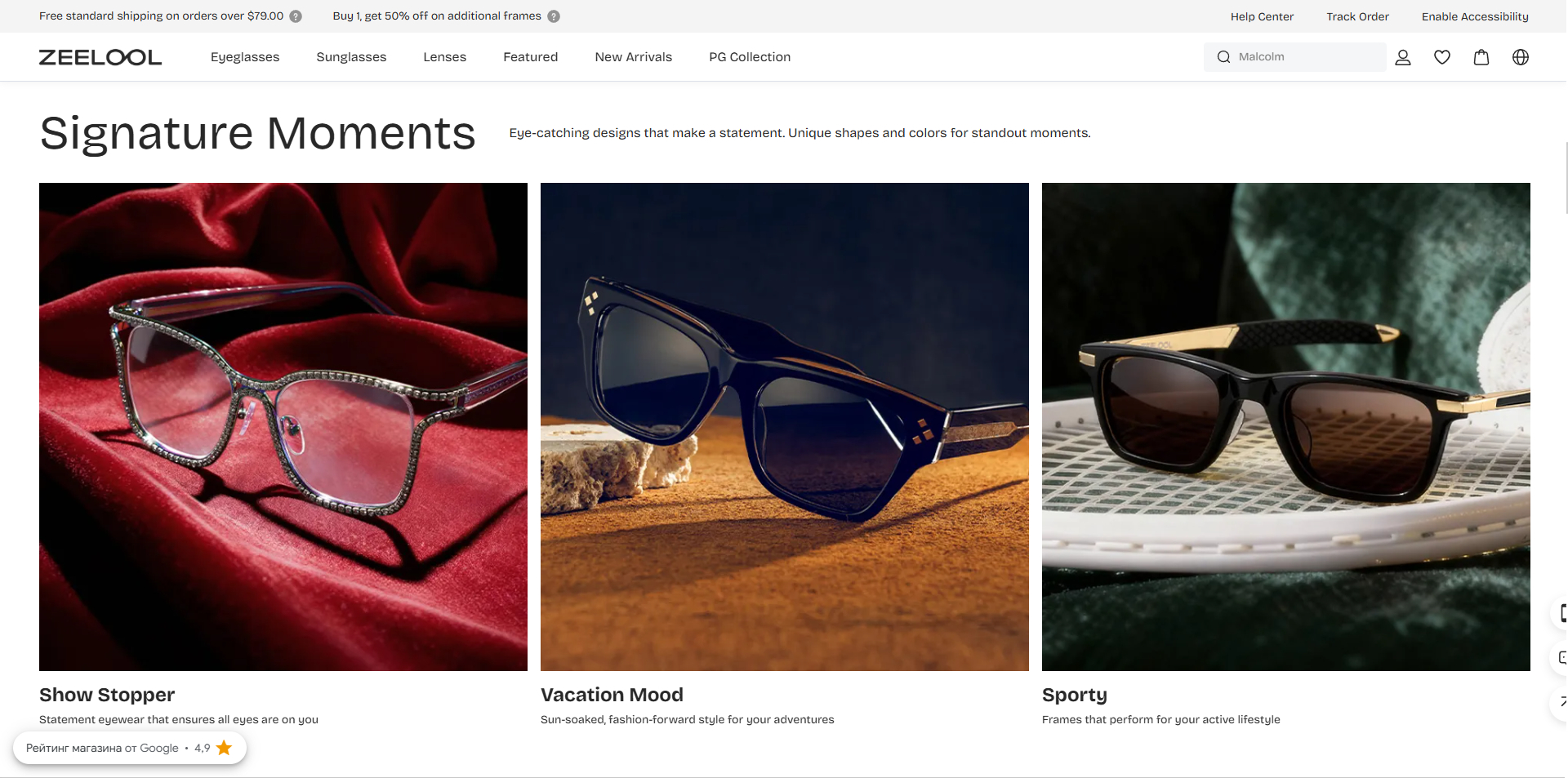Click the Track Order link
The image size is (1568, 778).
[x=1357, y=16]
